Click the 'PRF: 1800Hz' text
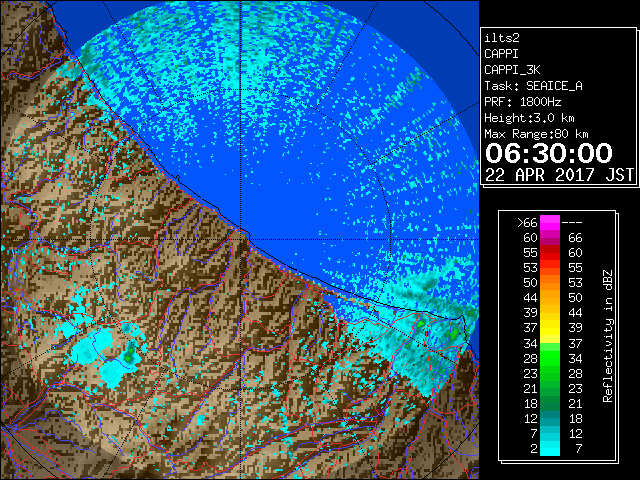Screen dimensions: 640x480 click(x=523, y=102)
